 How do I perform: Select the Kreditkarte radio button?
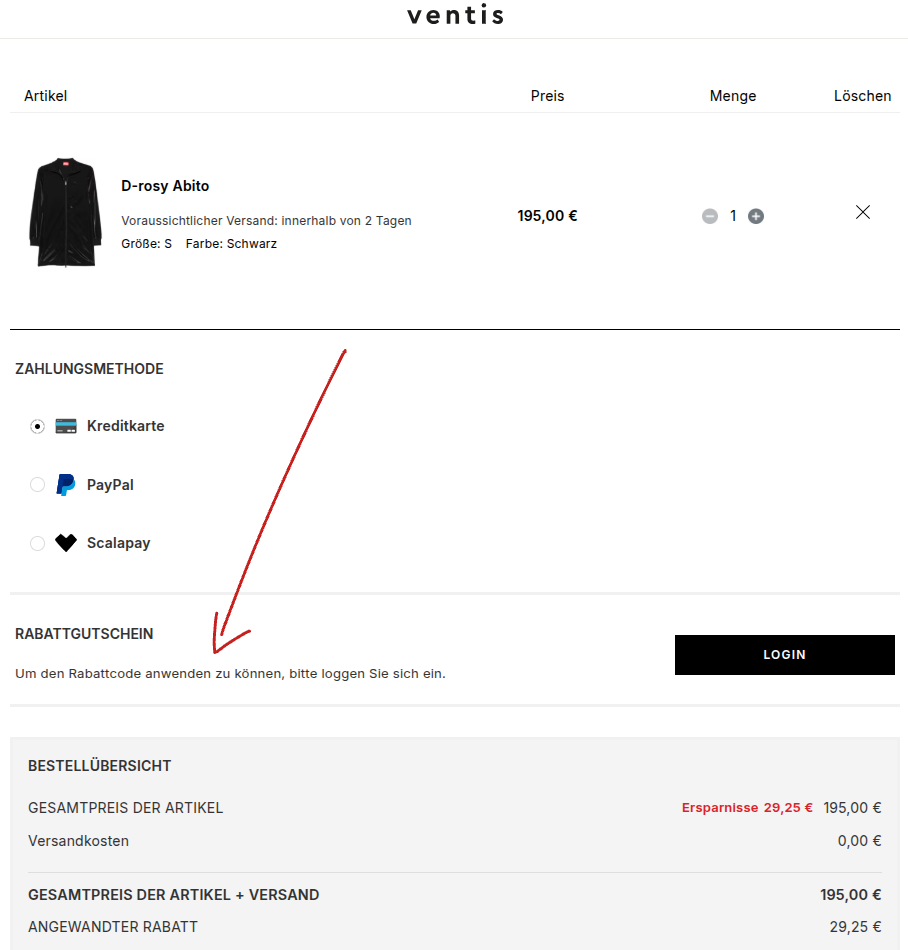click(38, 427)
